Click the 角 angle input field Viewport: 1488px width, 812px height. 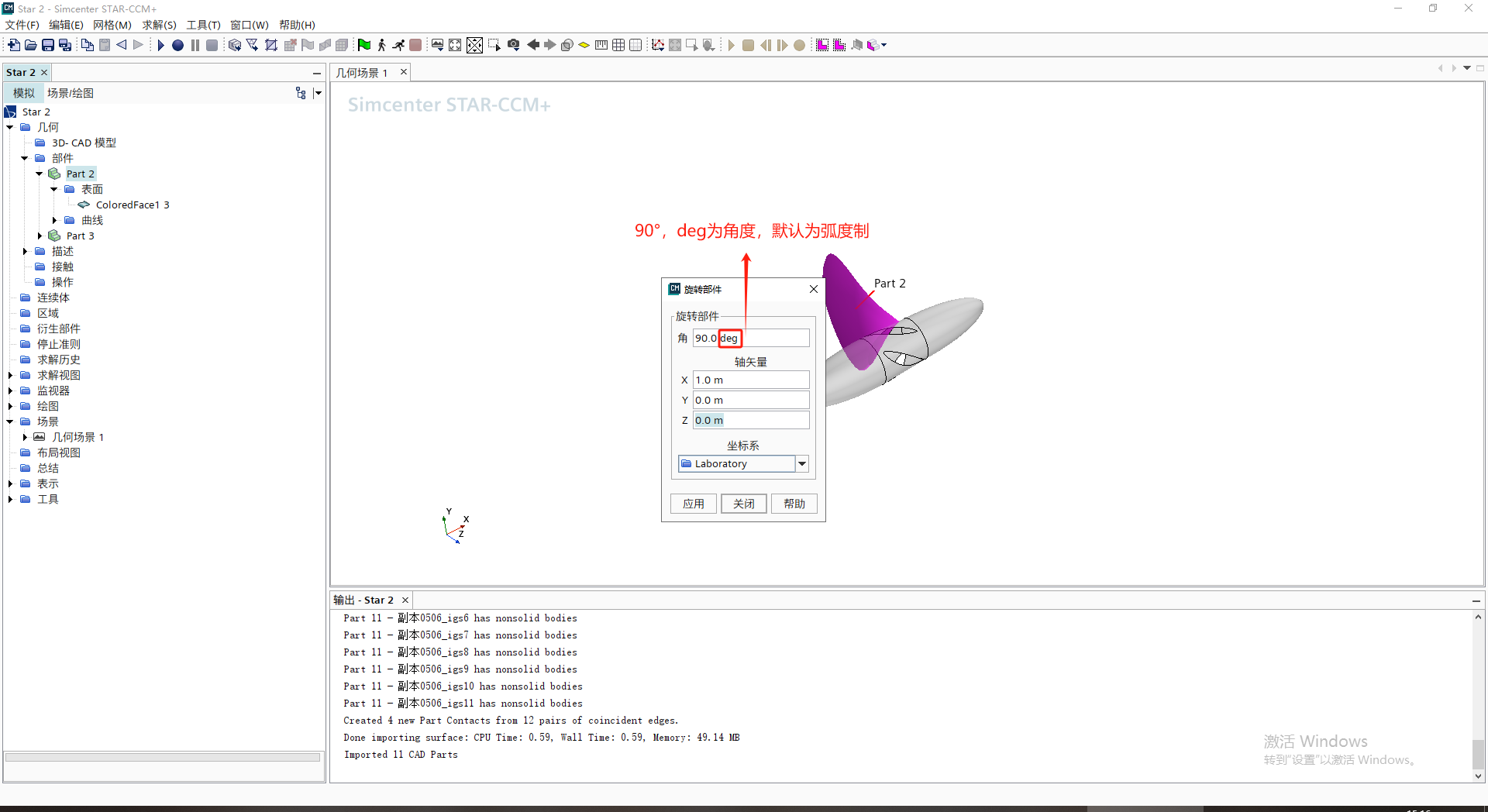pyautogui.click(x=751, y=338)
